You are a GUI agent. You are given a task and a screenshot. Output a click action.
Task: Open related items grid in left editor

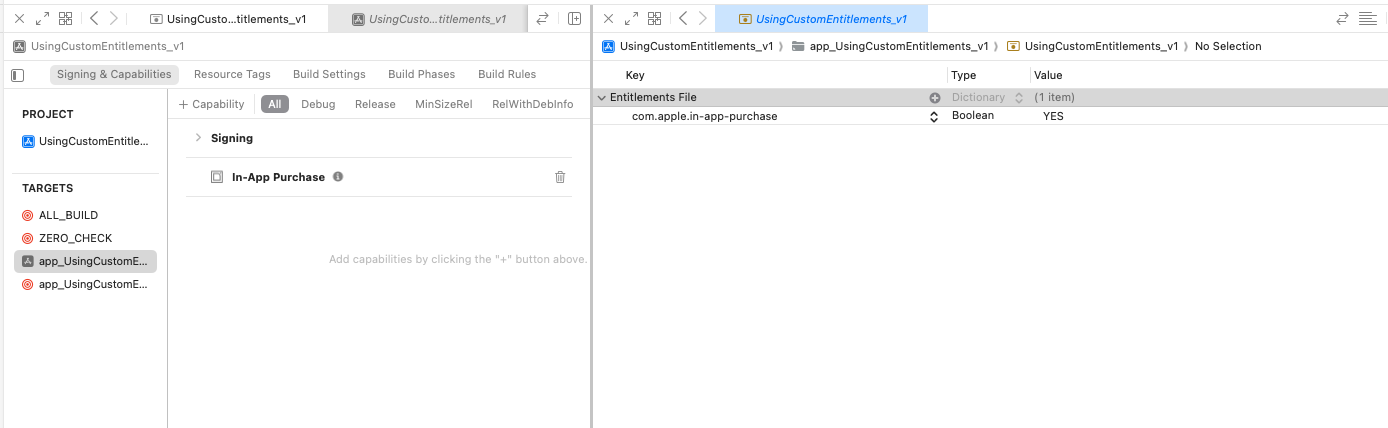65,18
